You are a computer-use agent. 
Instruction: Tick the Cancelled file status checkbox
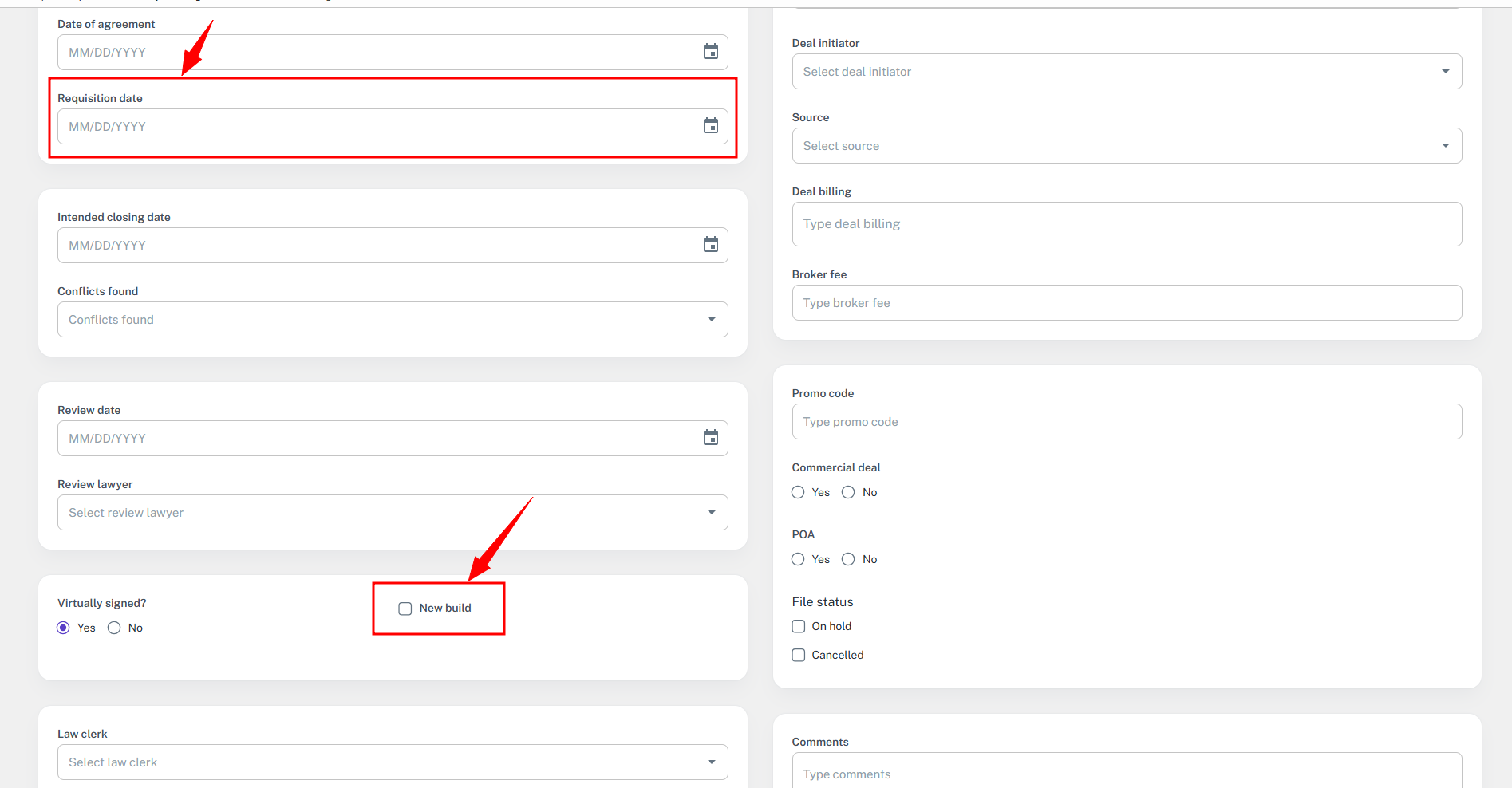(799, 655)
